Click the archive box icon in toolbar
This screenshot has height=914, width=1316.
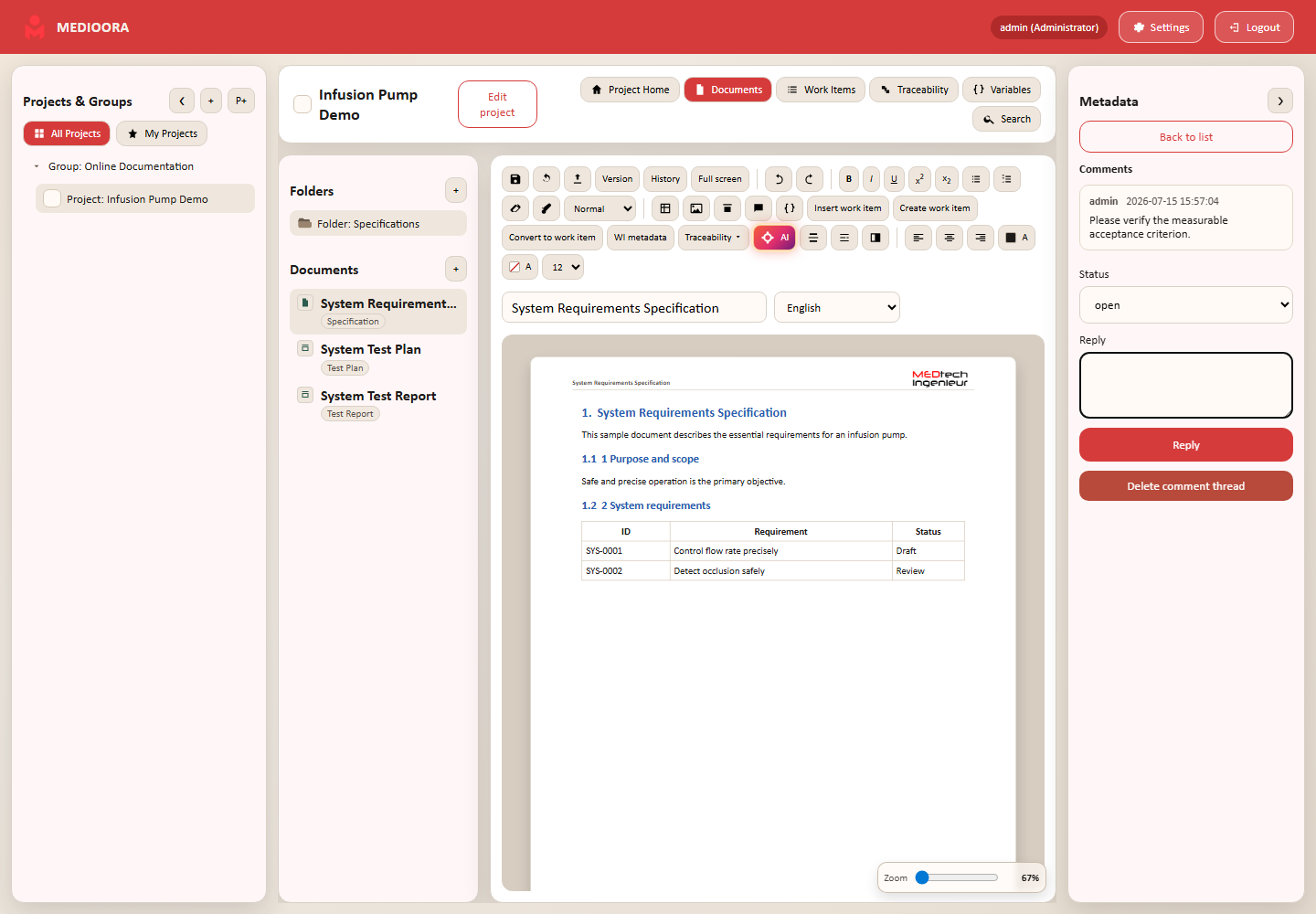727,208
